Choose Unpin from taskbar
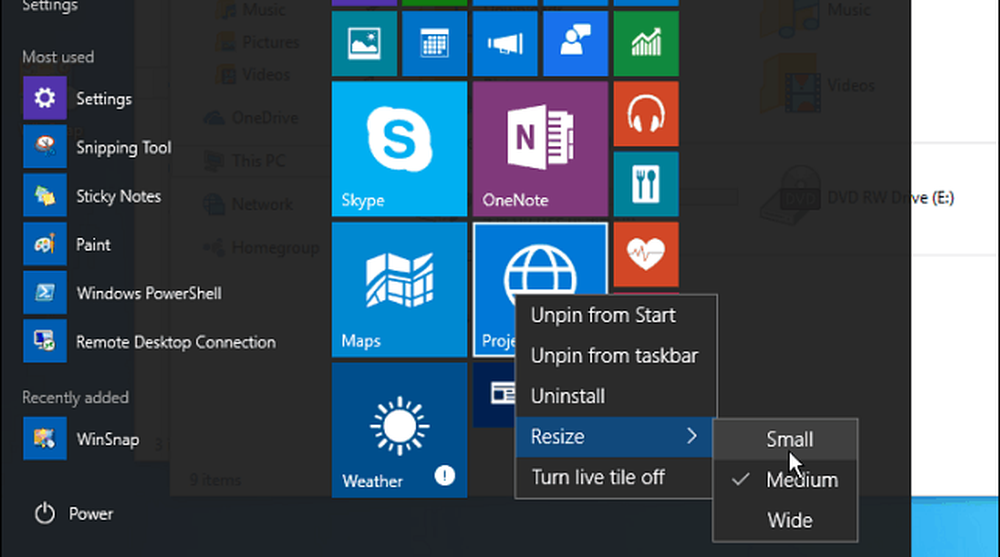The width and height of the screenshot is (1000, 557). click(x=614, y=356)
